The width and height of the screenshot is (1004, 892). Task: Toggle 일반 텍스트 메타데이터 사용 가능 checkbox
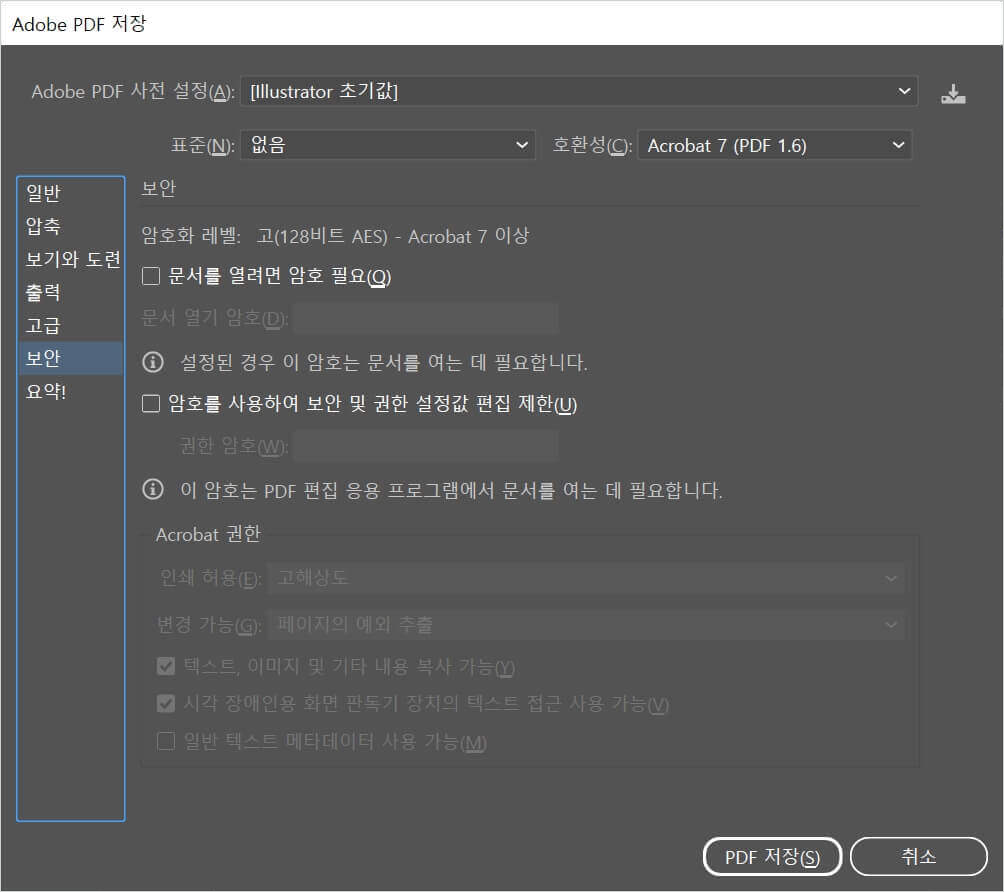(x=166, y=741)
